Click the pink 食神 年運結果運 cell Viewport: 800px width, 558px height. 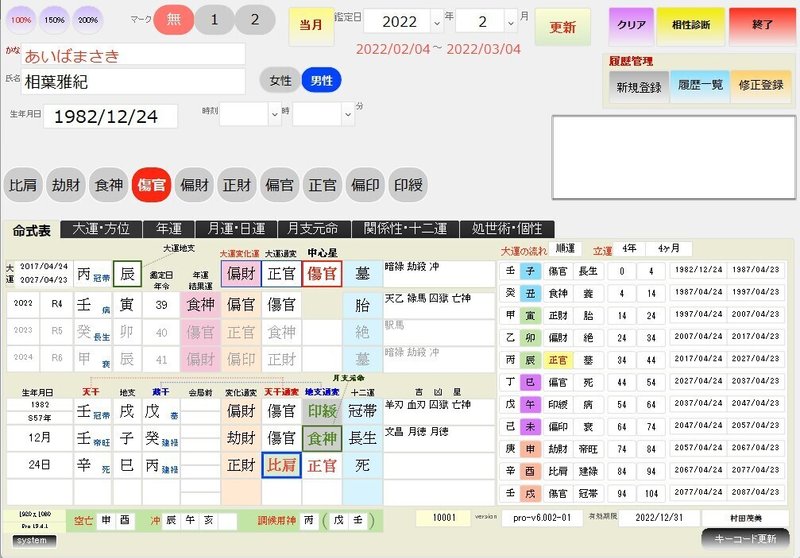(x=201, y=305)
